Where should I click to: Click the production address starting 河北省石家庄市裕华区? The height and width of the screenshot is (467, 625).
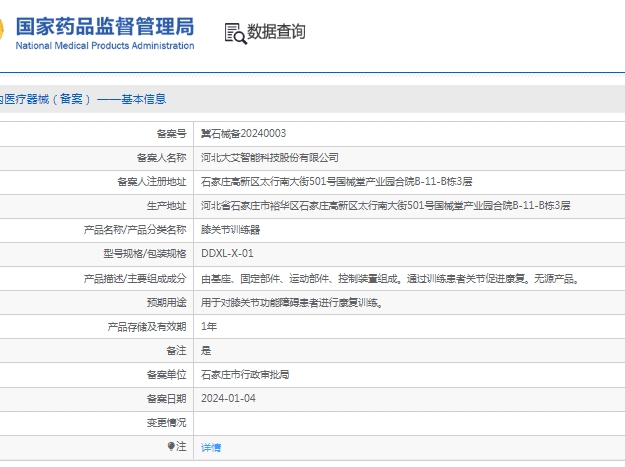pos(385,206)
